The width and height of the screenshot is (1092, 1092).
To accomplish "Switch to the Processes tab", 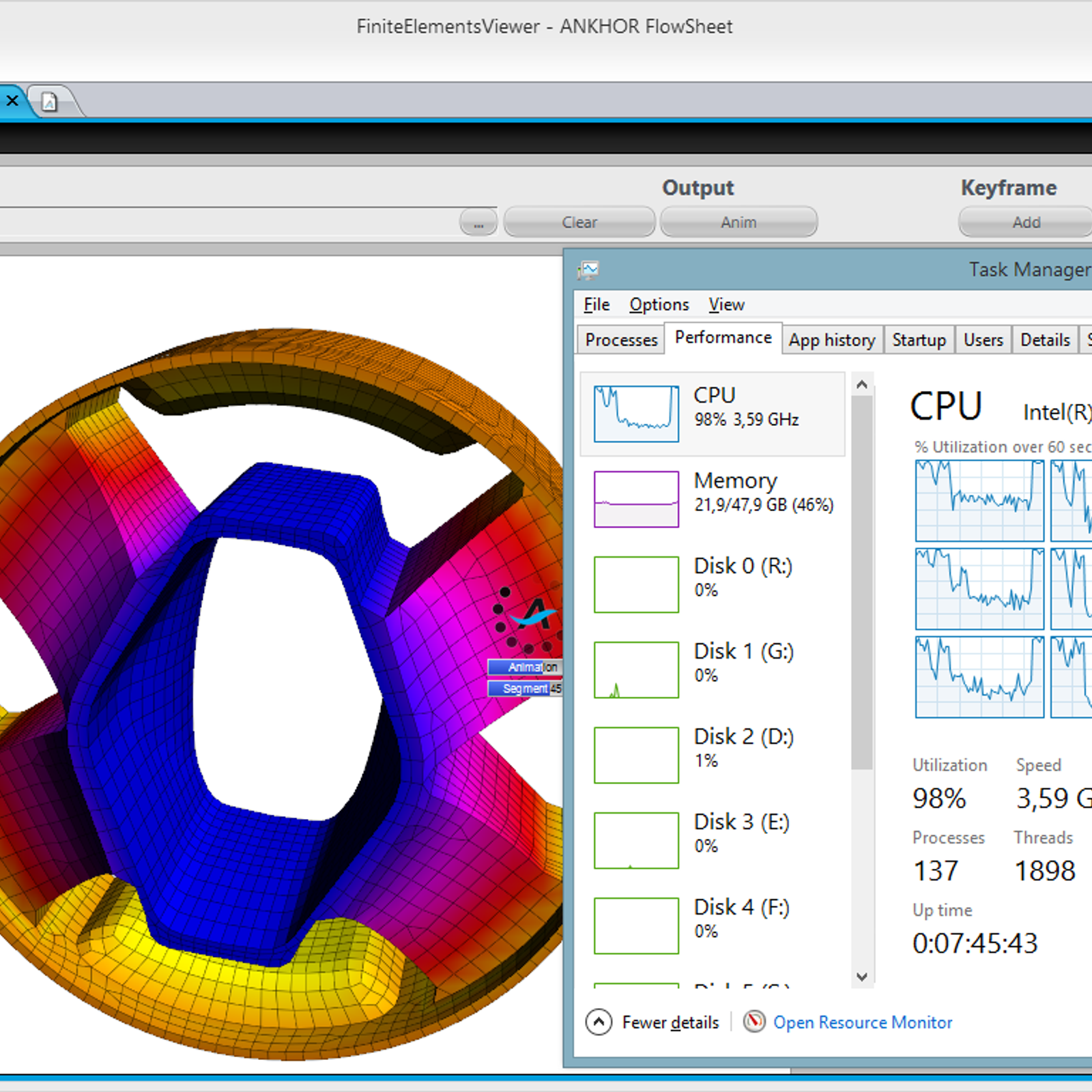I will [x=621, y=339].
